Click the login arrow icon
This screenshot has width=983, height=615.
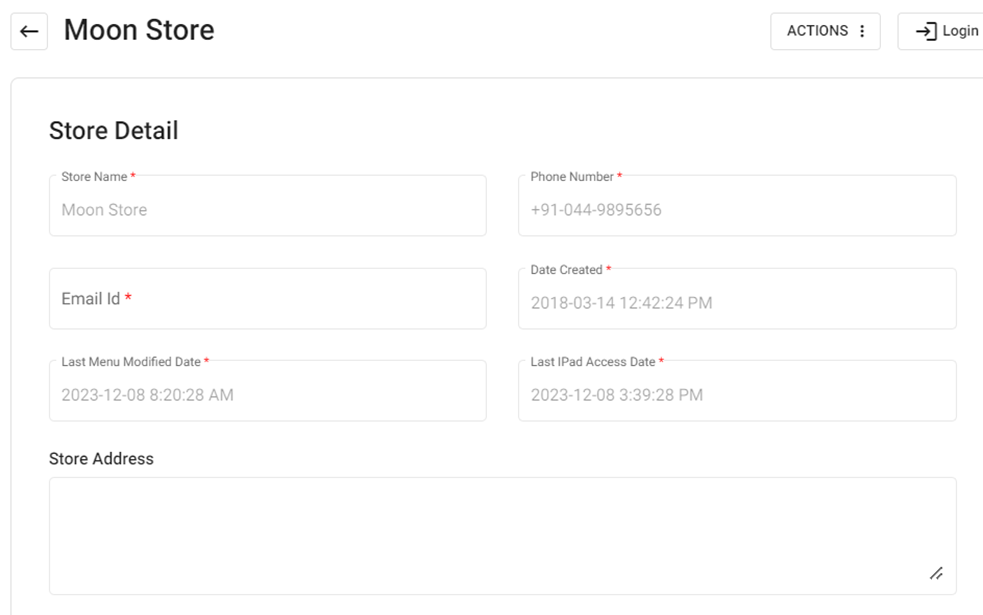[x=925, y=31]
